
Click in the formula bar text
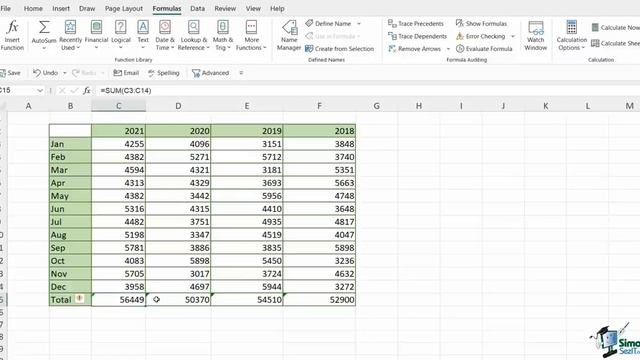[126, 91]
